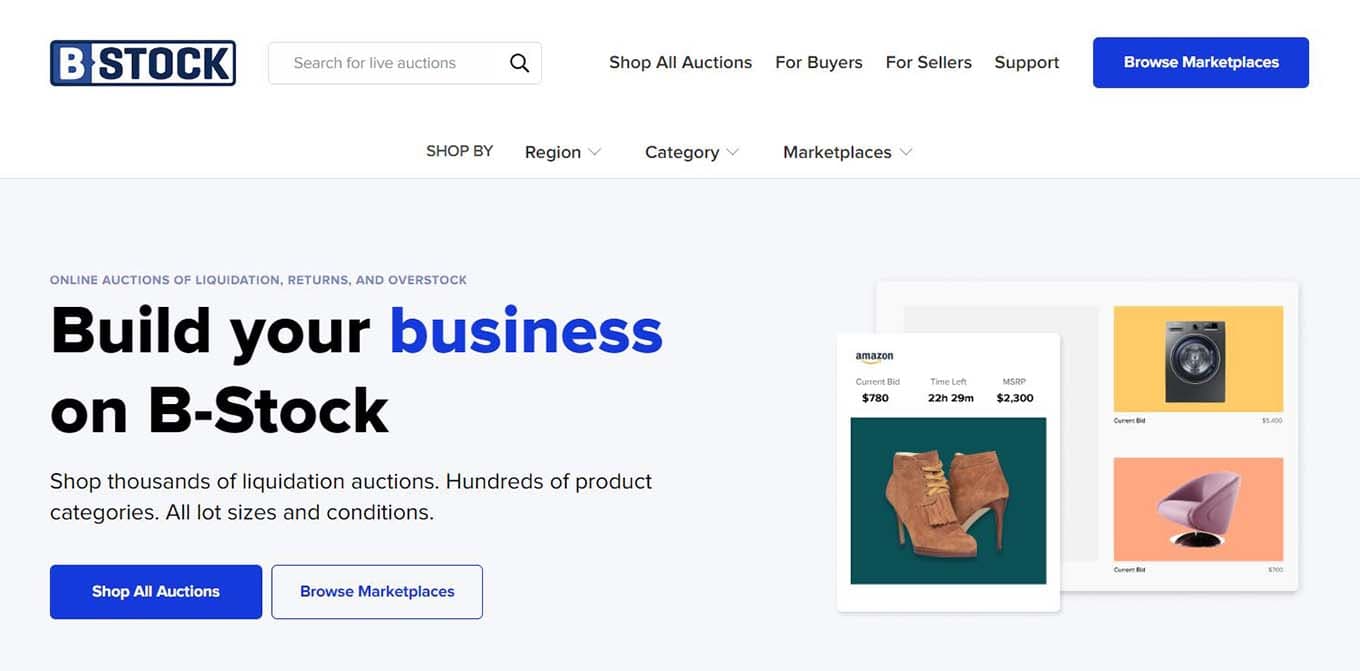Select the purple chair product thumbnail

(1198, 509)
